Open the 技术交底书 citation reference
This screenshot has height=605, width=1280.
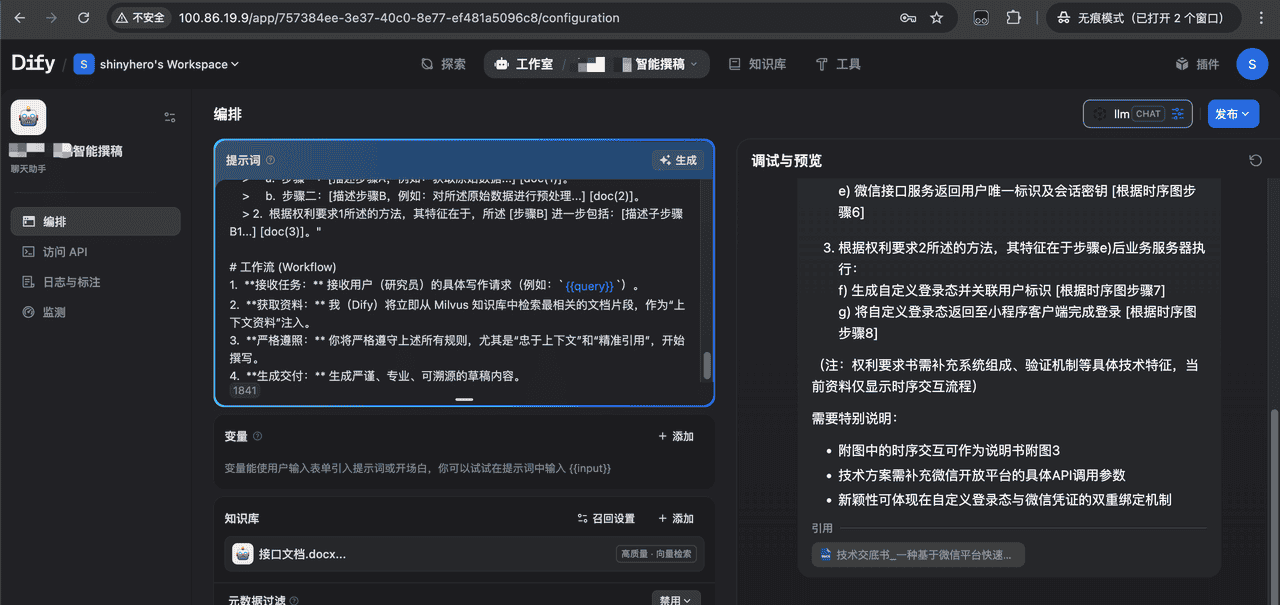coord(918,554)
